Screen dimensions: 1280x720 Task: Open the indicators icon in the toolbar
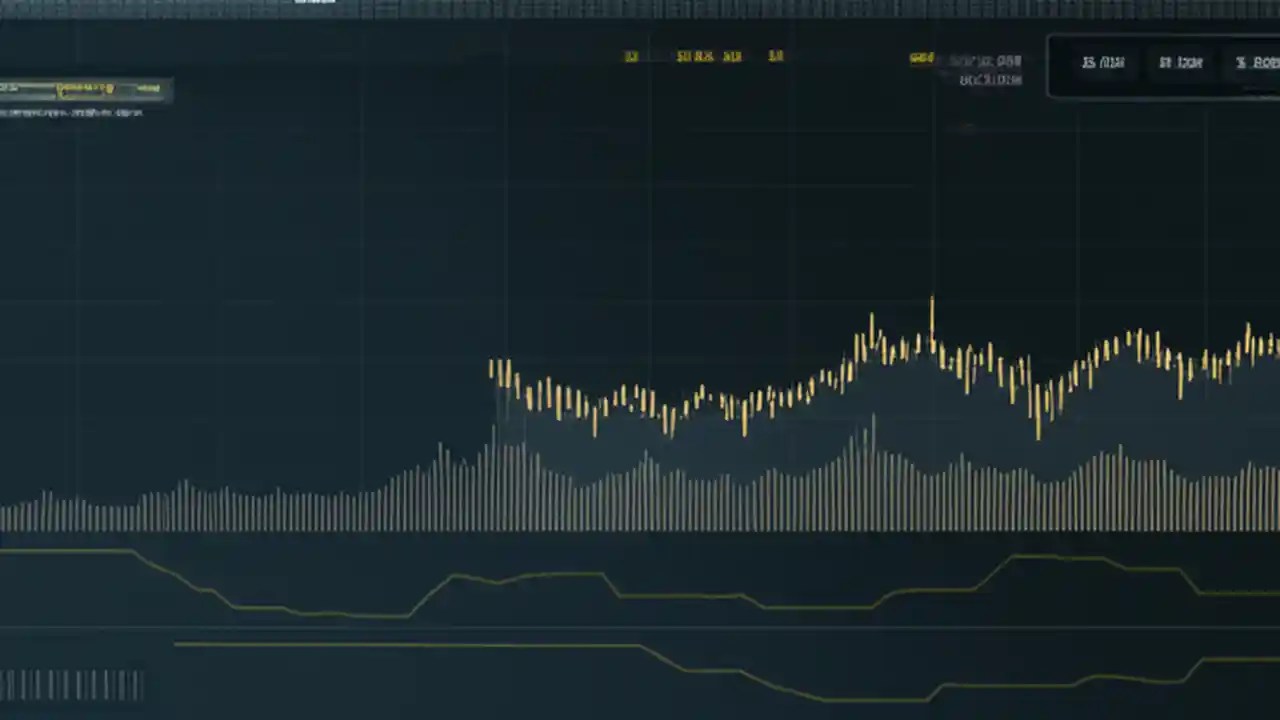coord(696,57)
